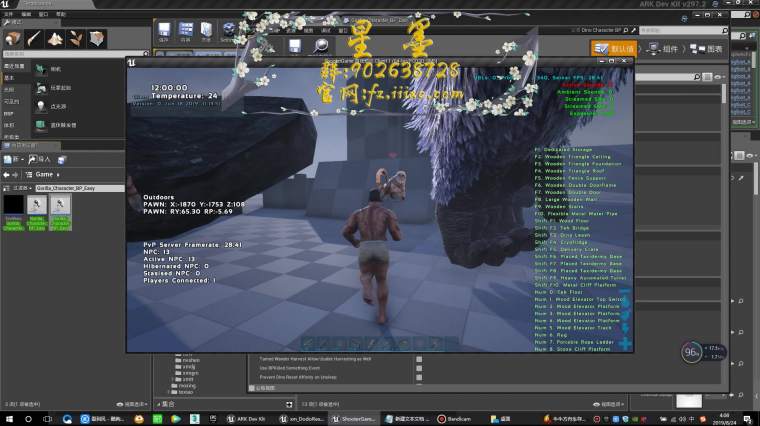Click the point light bulb icon
The width and height of the screenshot is (760, 426).
(x=41, y=106)
